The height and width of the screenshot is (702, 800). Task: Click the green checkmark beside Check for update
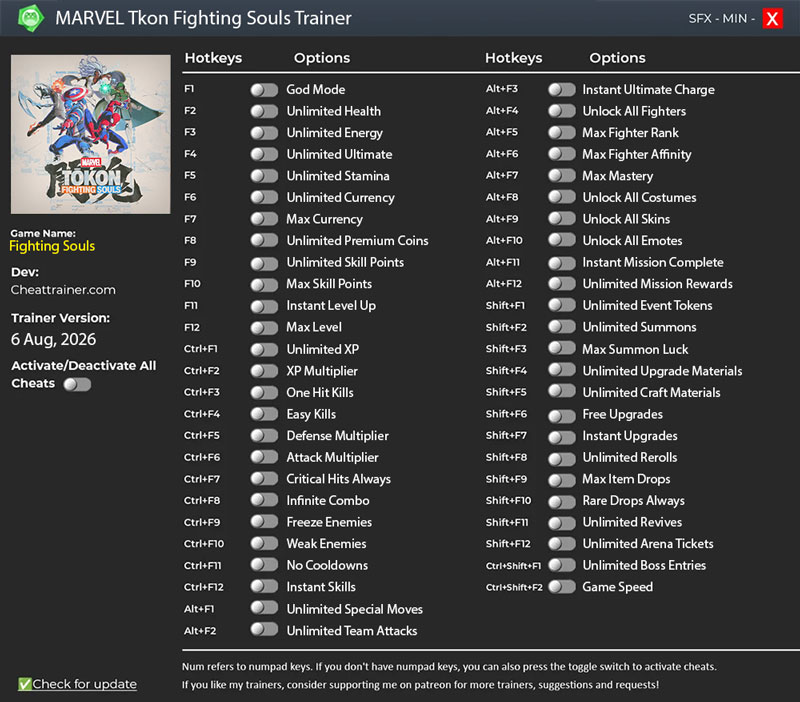click(24, 684)
